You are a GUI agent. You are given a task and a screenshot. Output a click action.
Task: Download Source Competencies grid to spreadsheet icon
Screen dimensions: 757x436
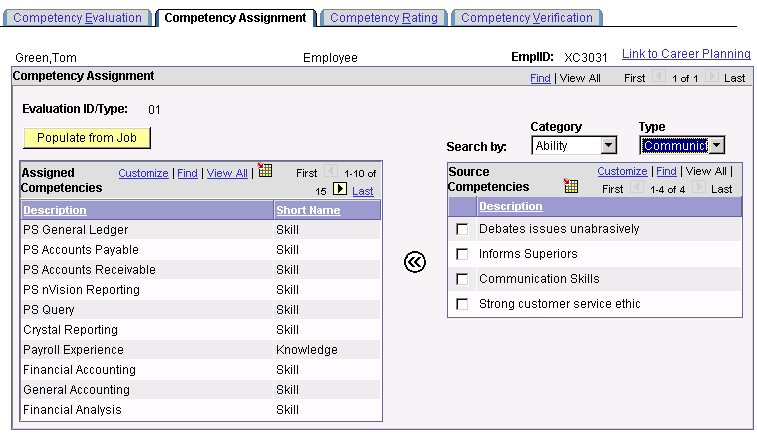(x=571, y=185)
